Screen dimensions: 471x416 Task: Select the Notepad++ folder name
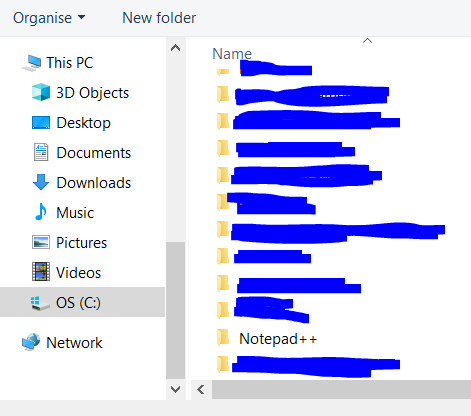tap(278, 339)
